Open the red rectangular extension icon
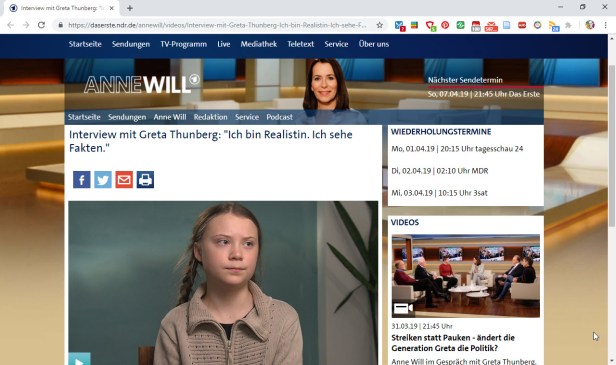The width and height of the screenshot is (616, 365). tap(522, 25)
